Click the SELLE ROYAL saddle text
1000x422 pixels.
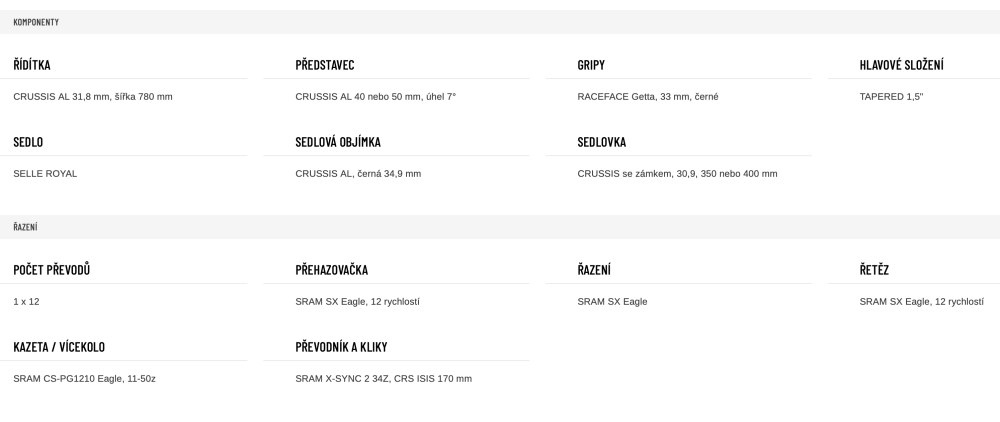[x=45, y=174]
